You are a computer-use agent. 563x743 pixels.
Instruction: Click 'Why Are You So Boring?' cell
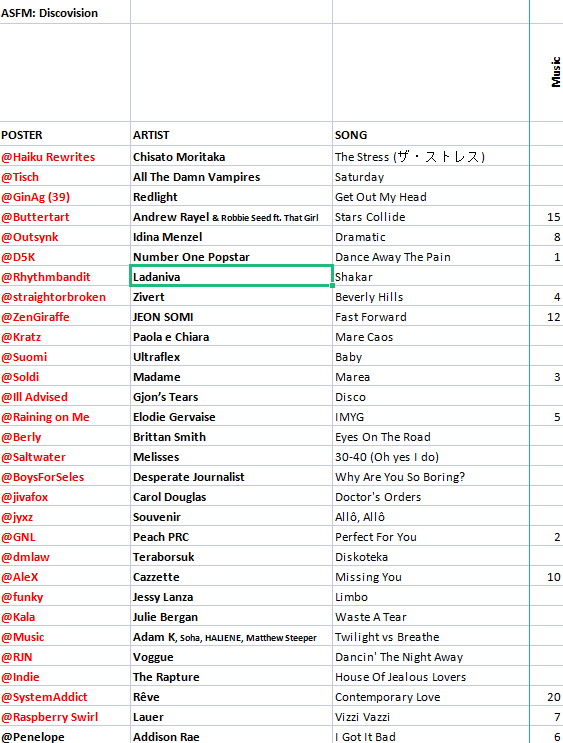point(431,477)
